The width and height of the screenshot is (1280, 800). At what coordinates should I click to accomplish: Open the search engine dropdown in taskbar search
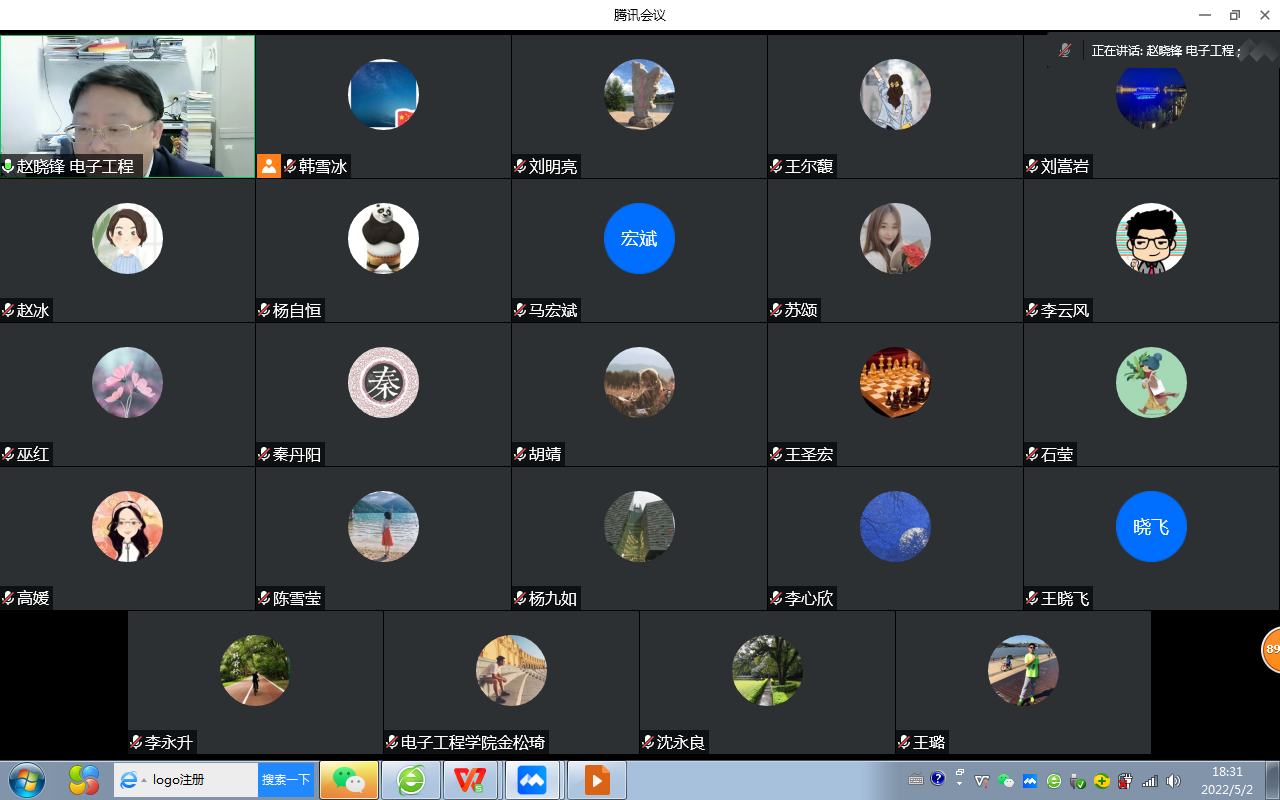click(x=144, y=780)
